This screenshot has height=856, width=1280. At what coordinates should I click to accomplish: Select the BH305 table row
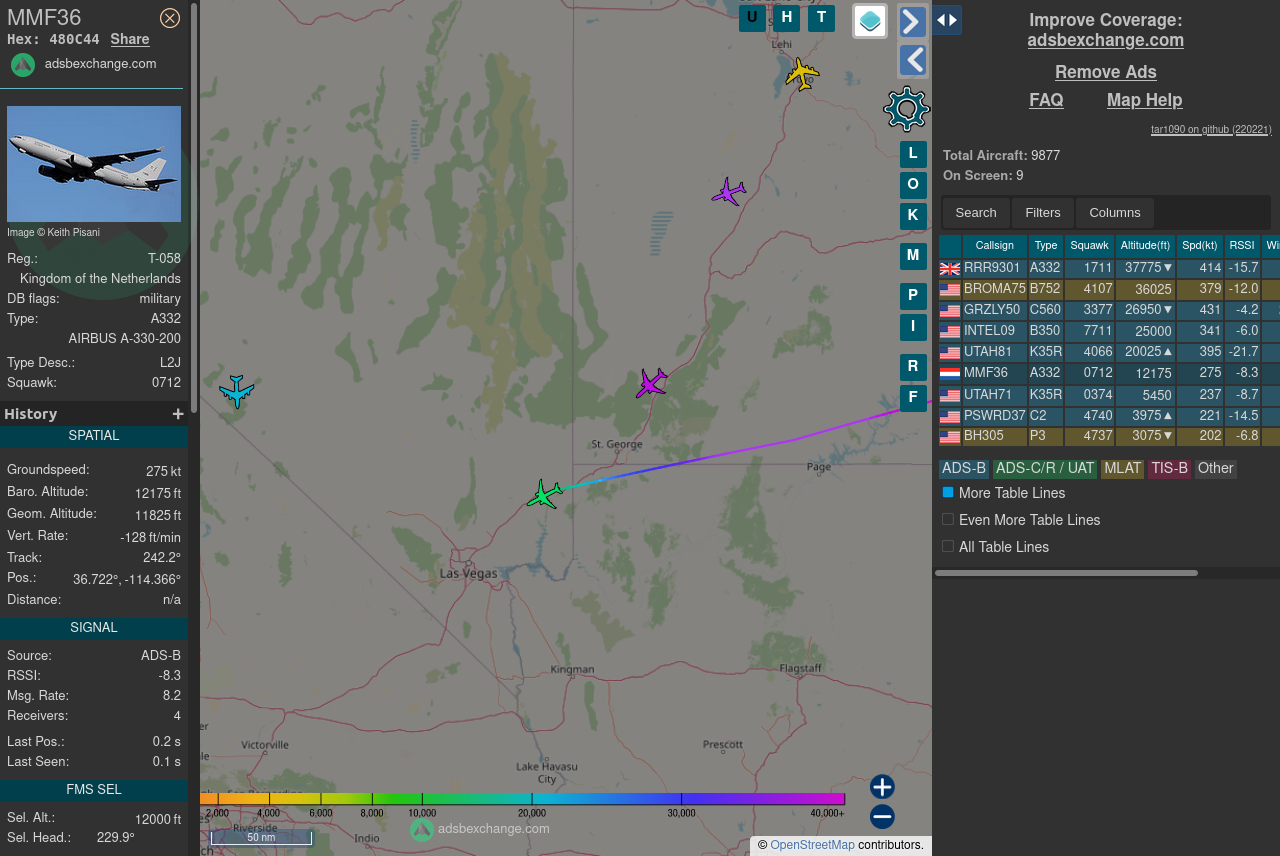(x=1109, y=436)
